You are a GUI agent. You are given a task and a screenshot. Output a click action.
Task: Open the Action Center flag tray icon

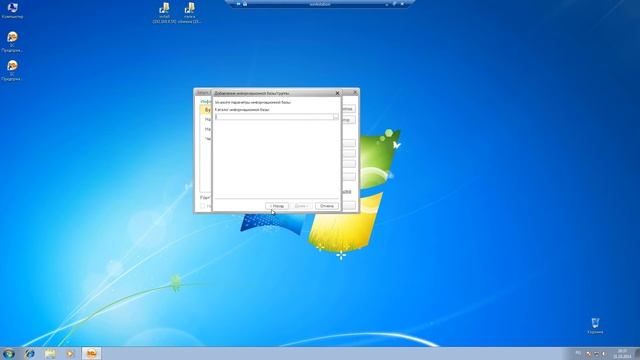(x=589, y=354)
